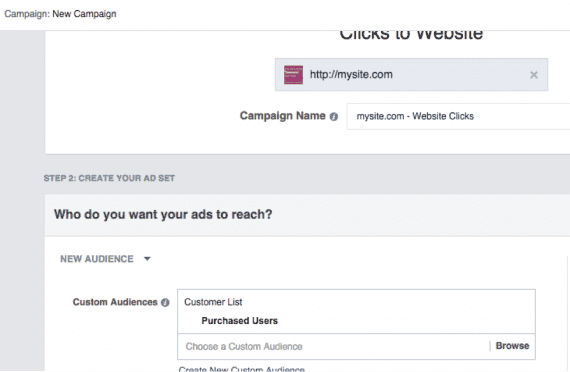This screenshot has width=570, height=372.
Task: Remove the http://mysite.com URL with X
Action: [x=534, y=75]
